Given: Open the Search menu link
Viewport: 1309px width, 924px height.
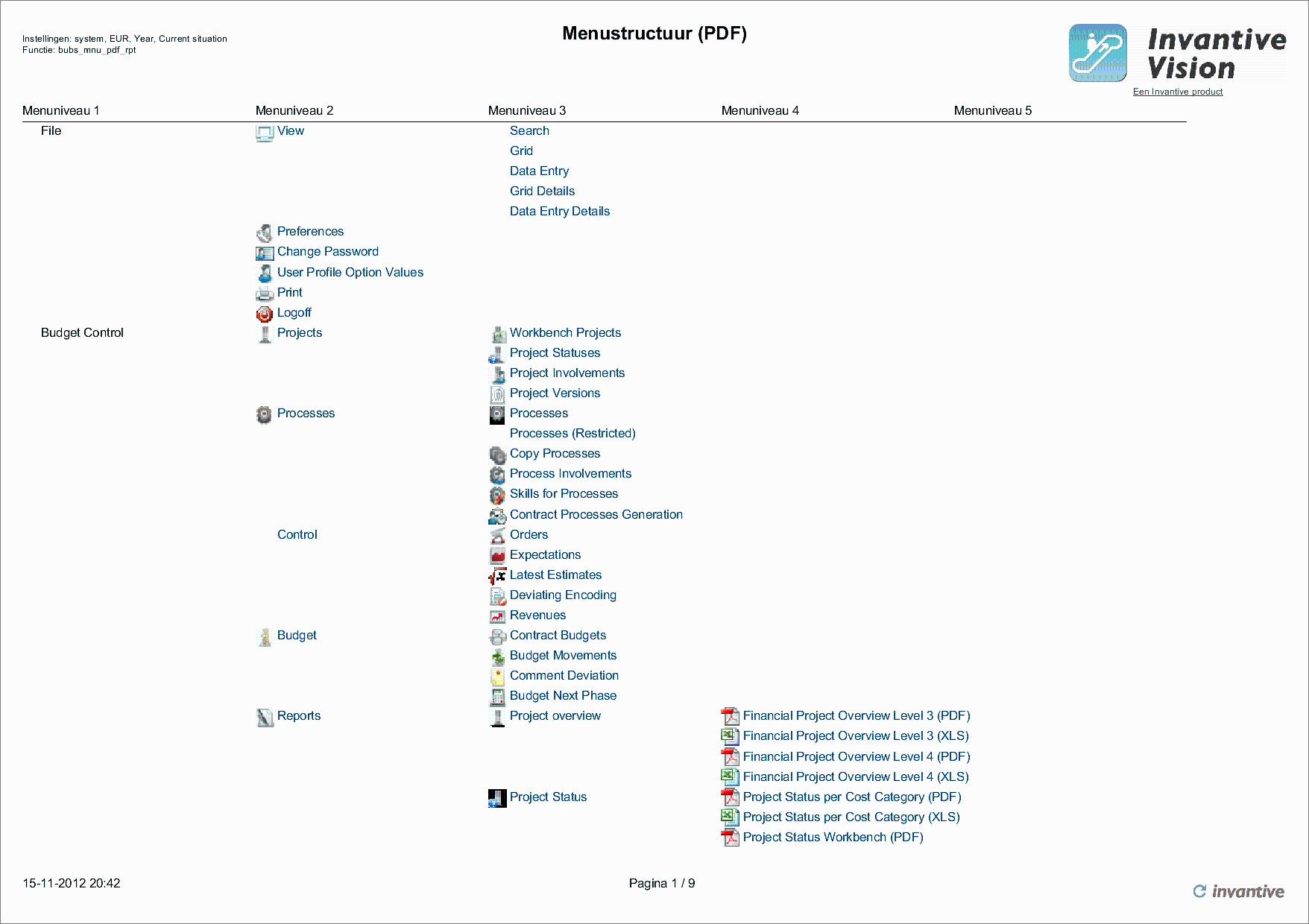Looking at the screenshot, I should (529, 130).
